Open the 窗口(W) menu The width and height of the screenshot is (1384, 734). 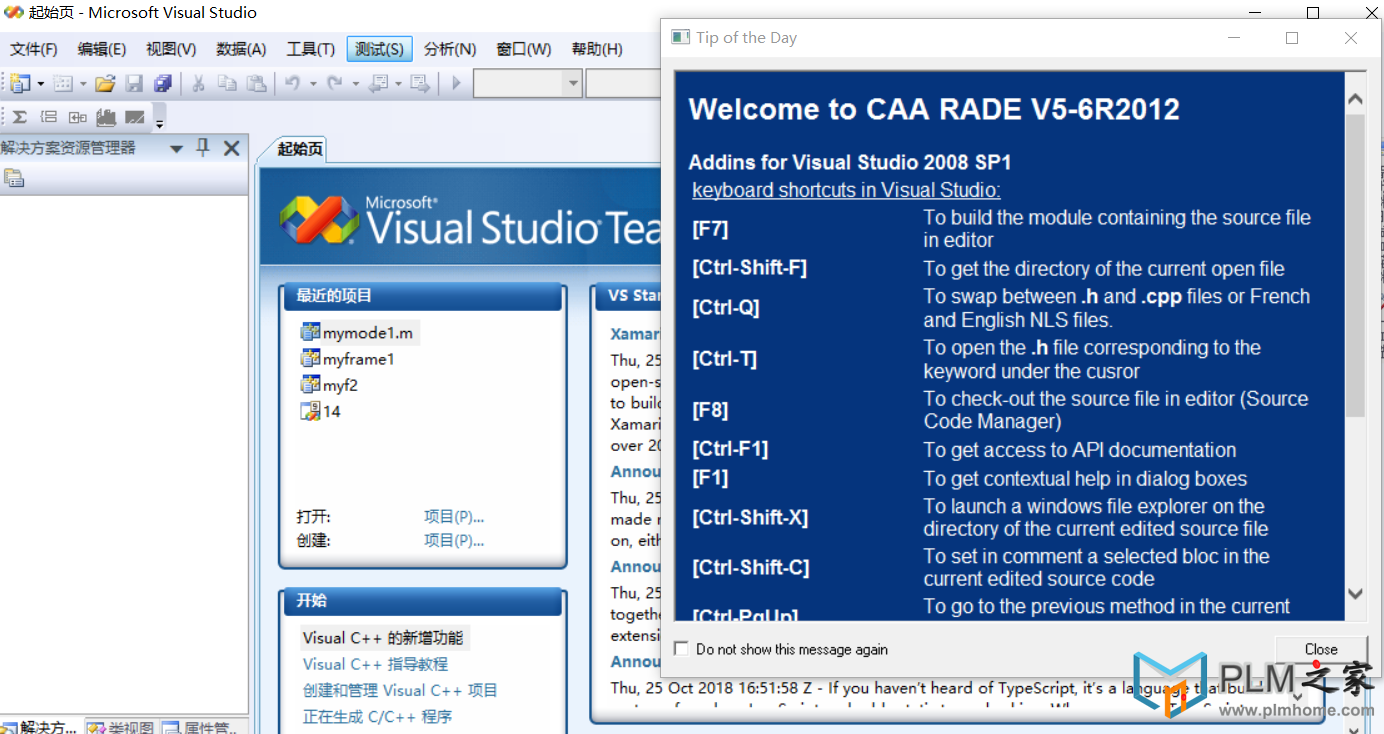(x=524, y=49)
